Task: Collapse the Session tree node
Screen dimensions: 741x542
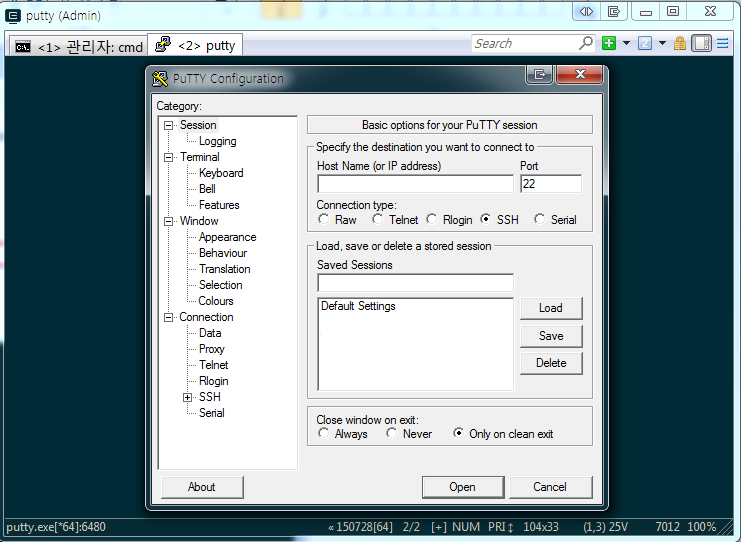Action: 168,126
